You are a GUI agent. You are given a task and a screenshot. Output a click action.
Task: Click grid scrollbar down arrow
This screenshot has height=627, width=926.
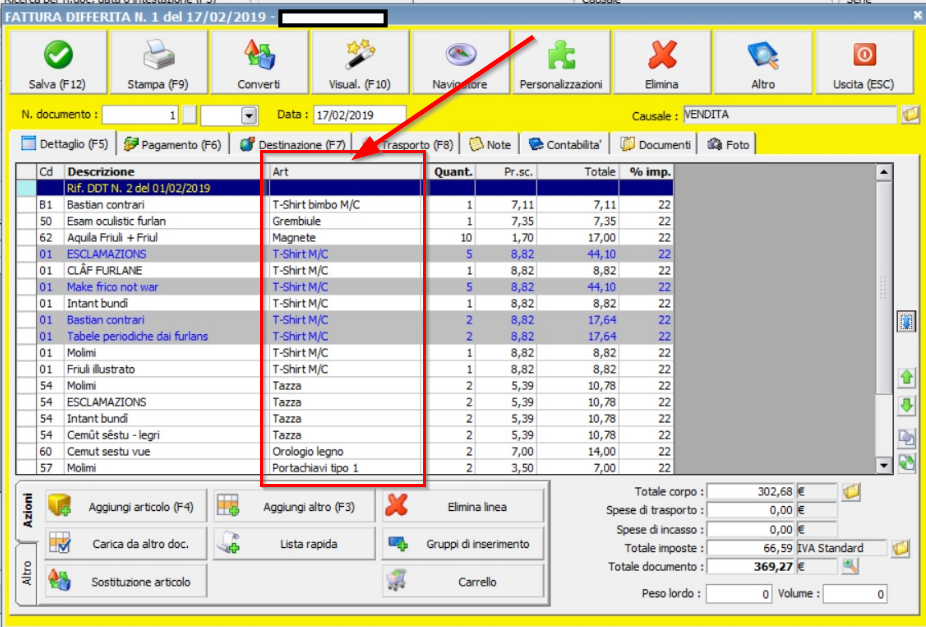883,465
